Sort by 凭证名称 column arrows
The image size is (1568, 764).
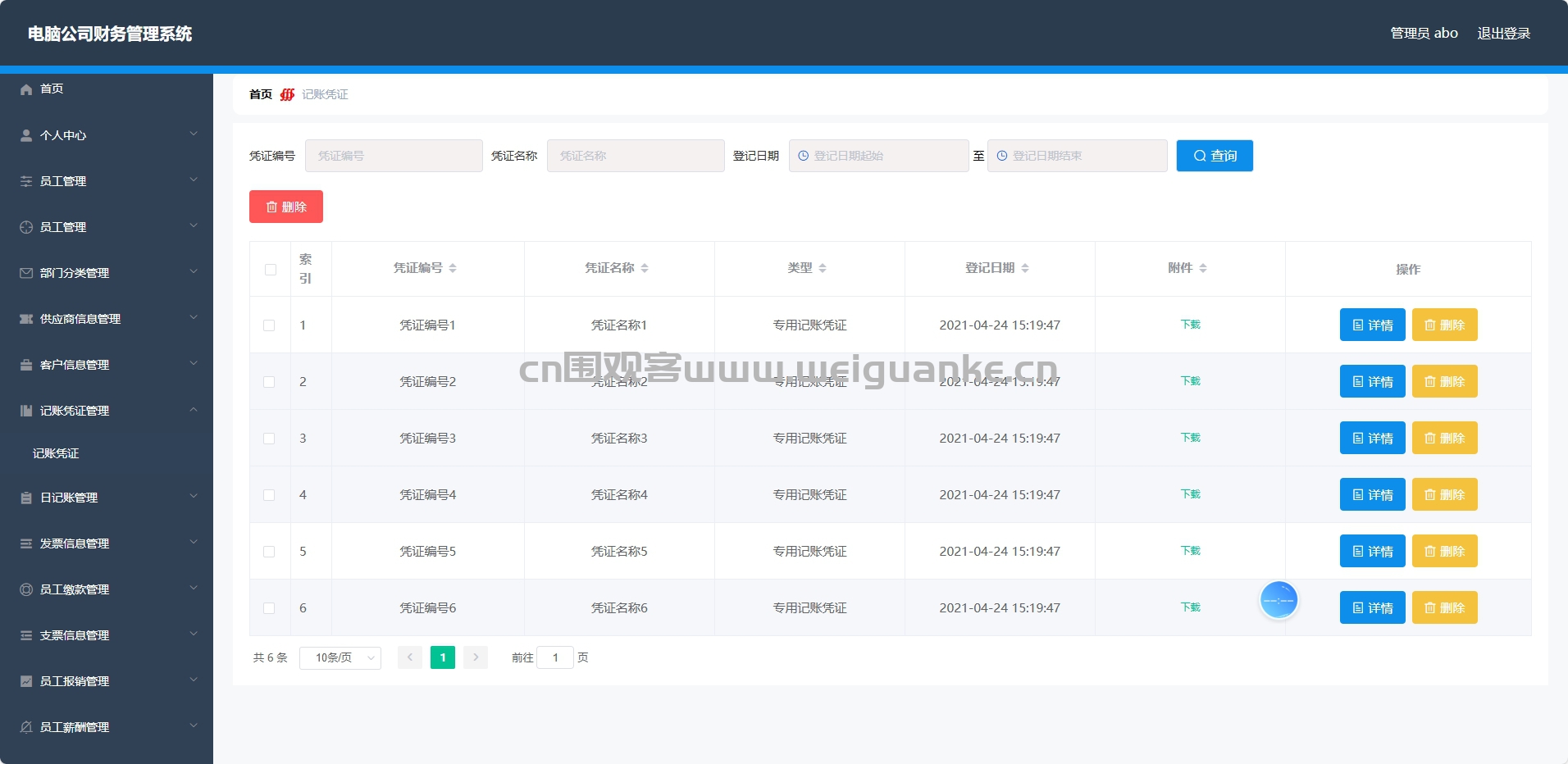point(645,268)
